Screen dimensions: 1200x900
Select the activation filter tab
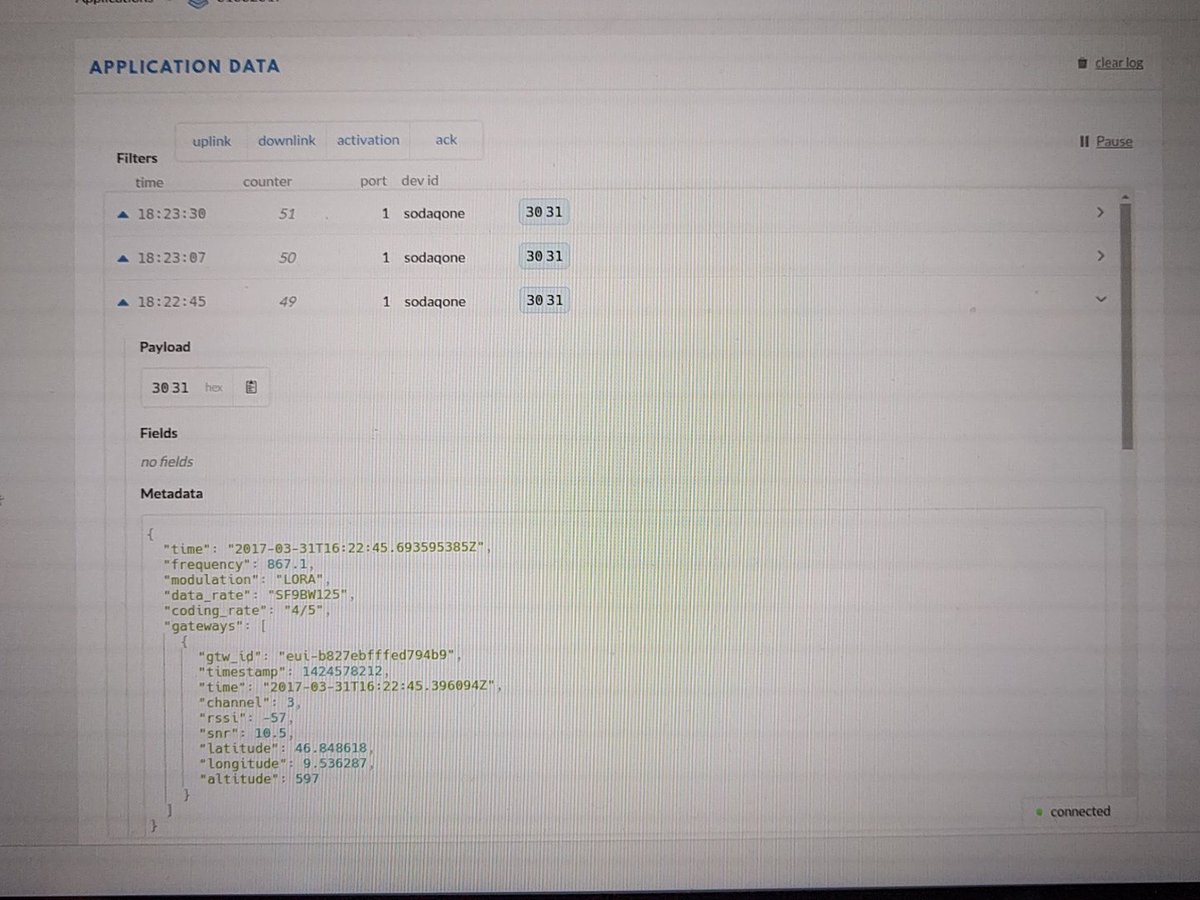[x=368, y=140]
